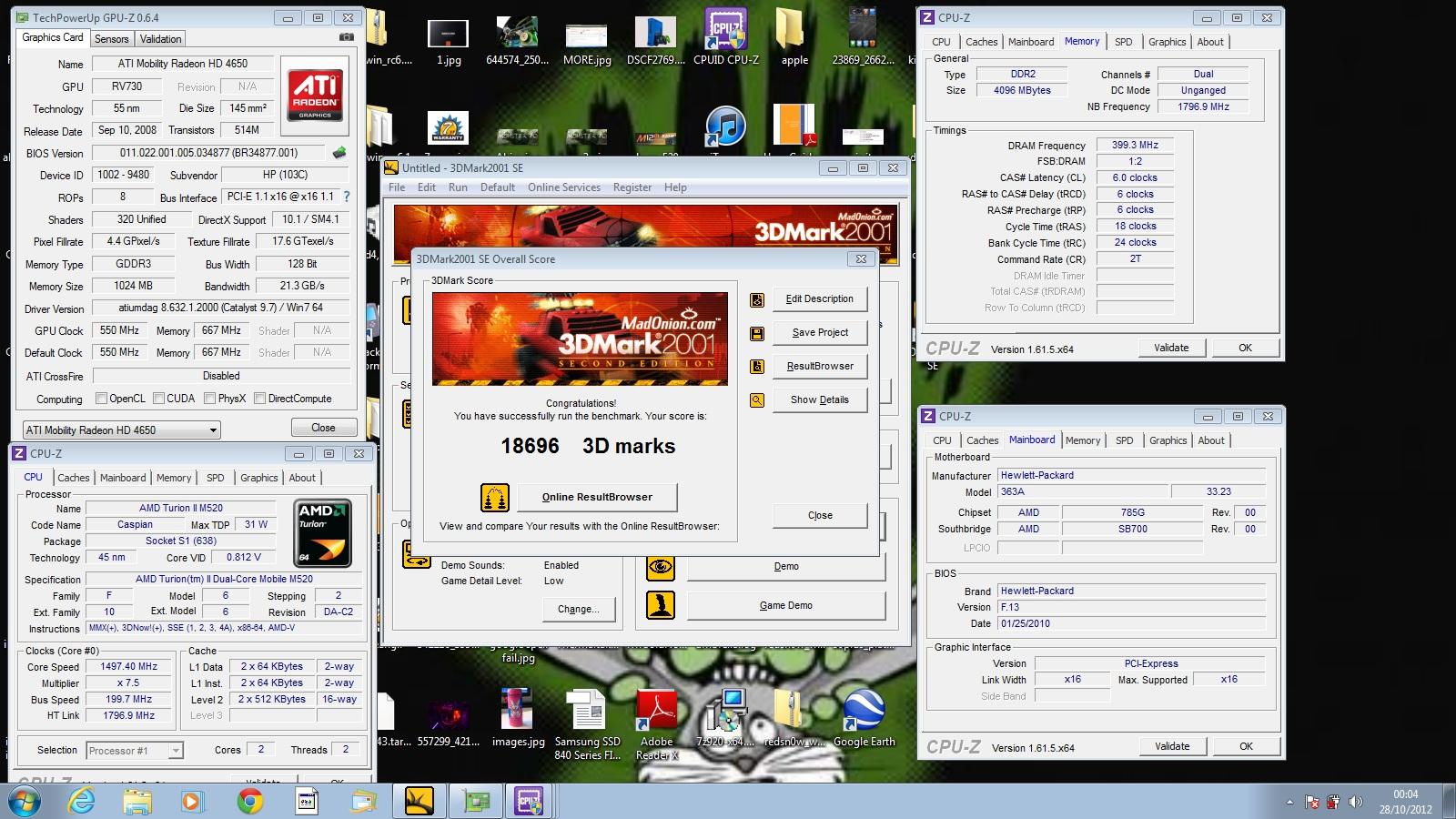Click OK in the Mainboard CPU-Z window
This screenshot has width=1456, height=819.
point(1246,746)
